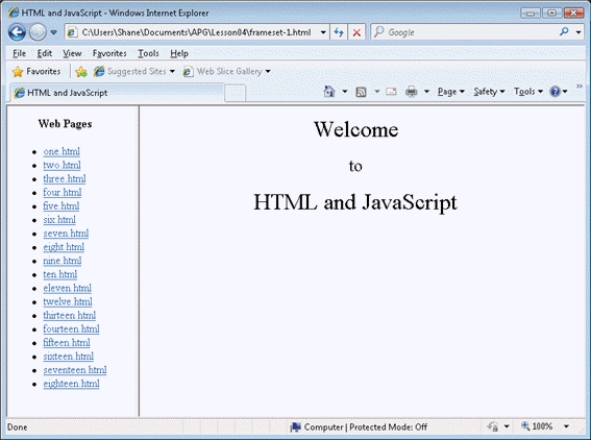
Task: Open the eleven.html link
Action: click(67, 288)
